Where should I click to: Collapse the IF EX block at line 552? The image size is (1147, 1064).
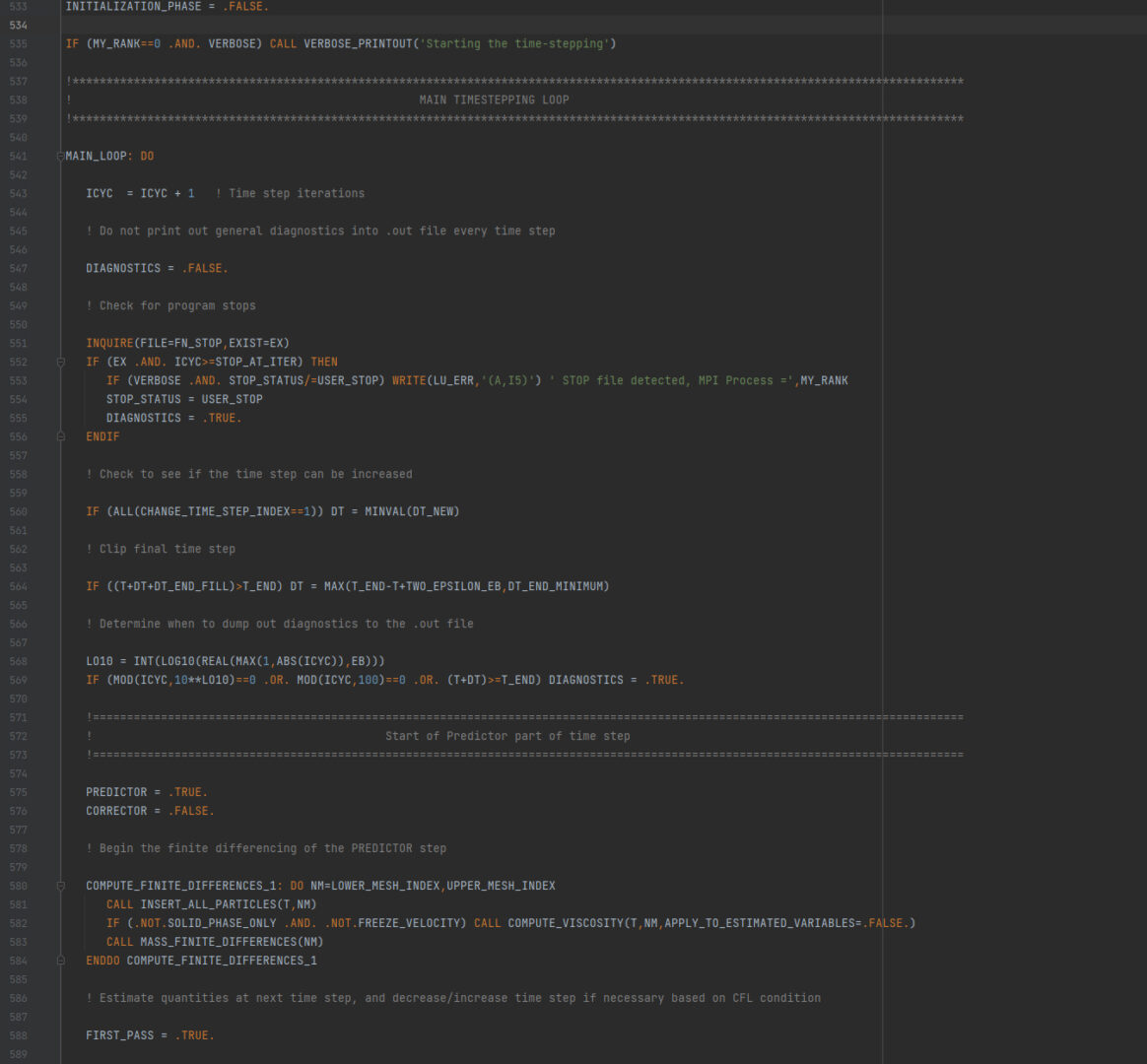[x=60, y=363]
